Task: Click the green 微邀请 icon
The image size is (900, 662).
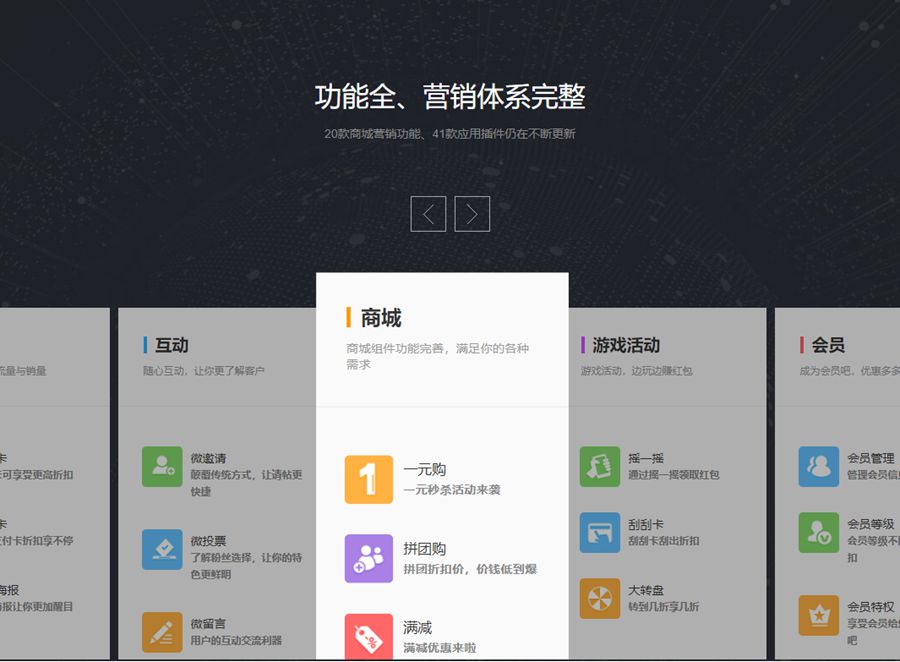Action: (162, 466)
